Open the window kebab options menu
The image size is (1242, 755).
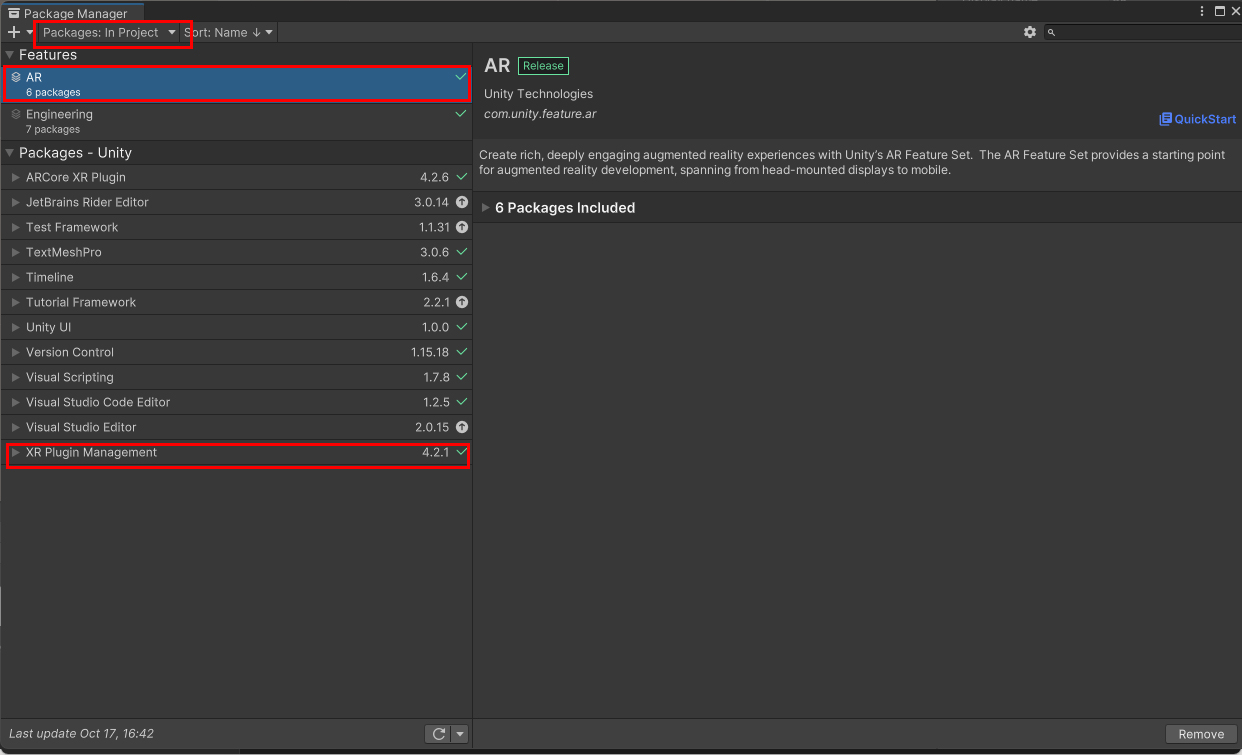[x=1201, y=11]
